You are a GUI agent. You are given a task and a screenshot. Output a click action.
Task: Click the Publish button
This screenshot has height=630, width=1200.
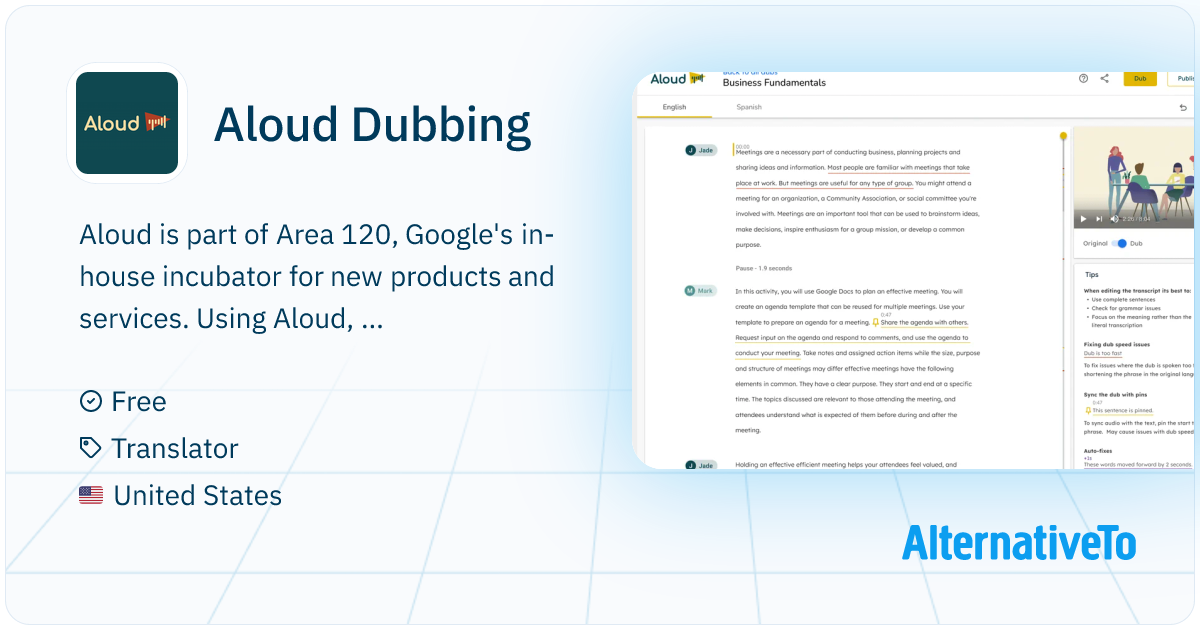[x=1181, y=79]
